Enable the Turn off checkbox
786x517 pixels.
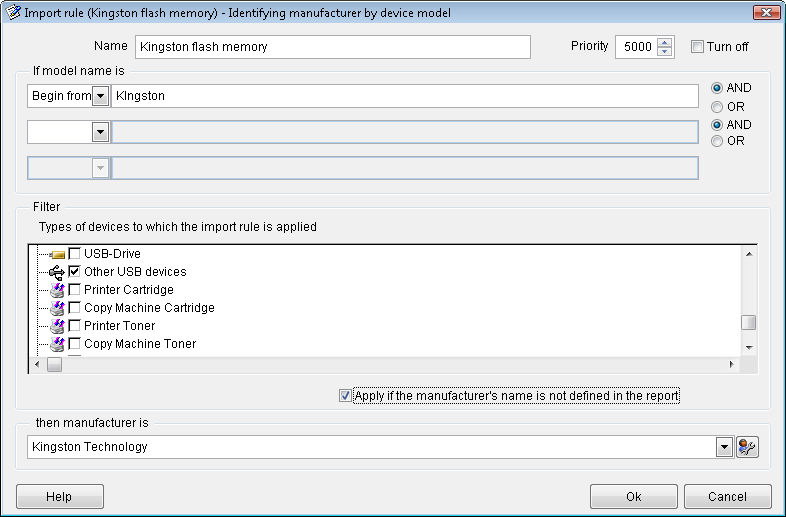697,47
